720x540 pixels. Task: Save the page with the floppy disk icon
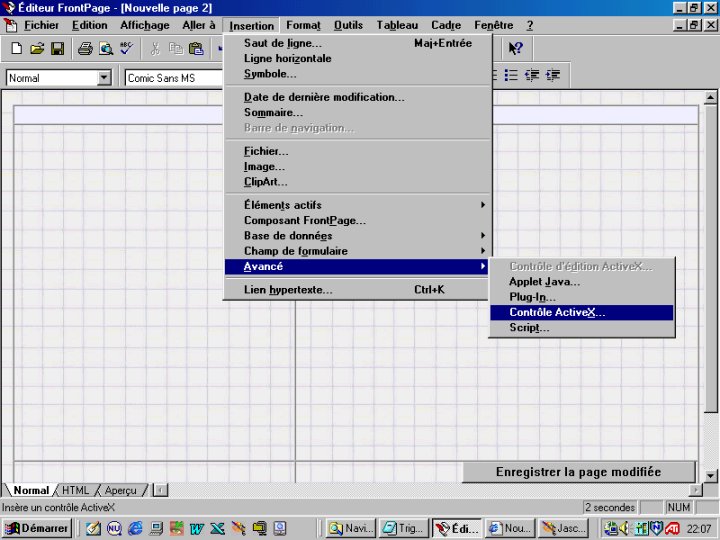click(57, 48)
